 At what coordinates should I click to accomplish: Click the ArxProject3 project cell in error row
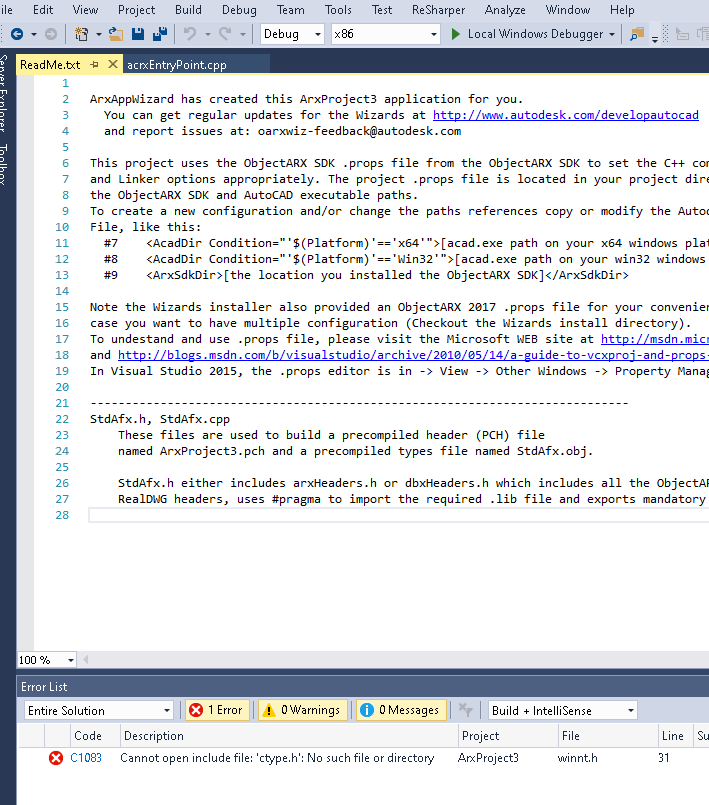click(x=488, y=758)
